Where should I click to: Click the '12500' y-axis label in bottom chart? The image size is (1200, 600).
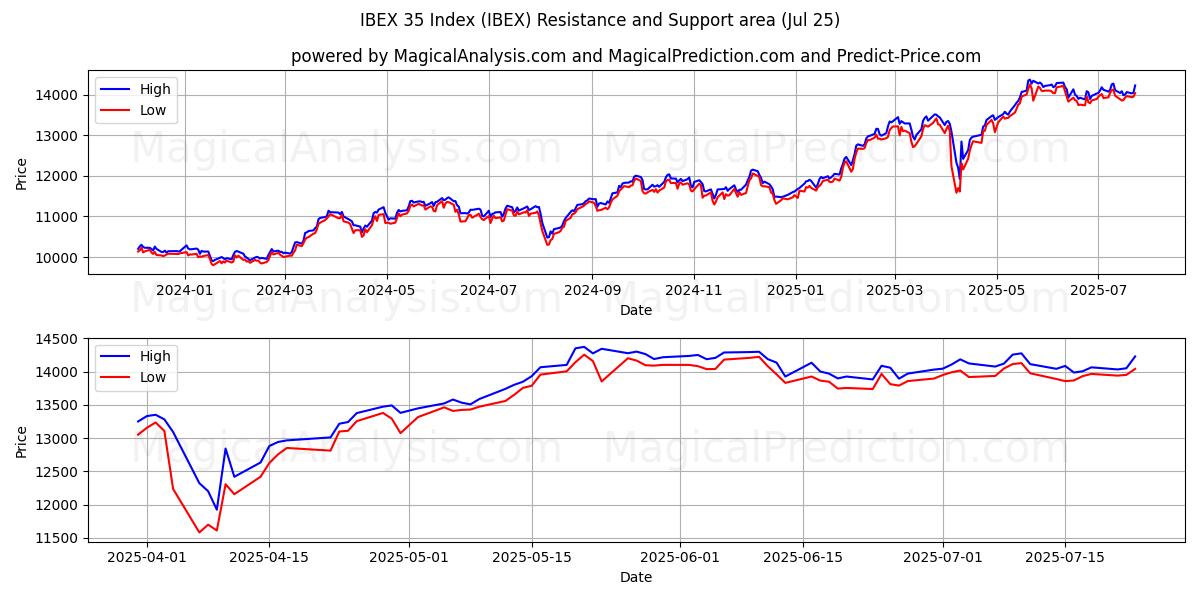(59, 472)
